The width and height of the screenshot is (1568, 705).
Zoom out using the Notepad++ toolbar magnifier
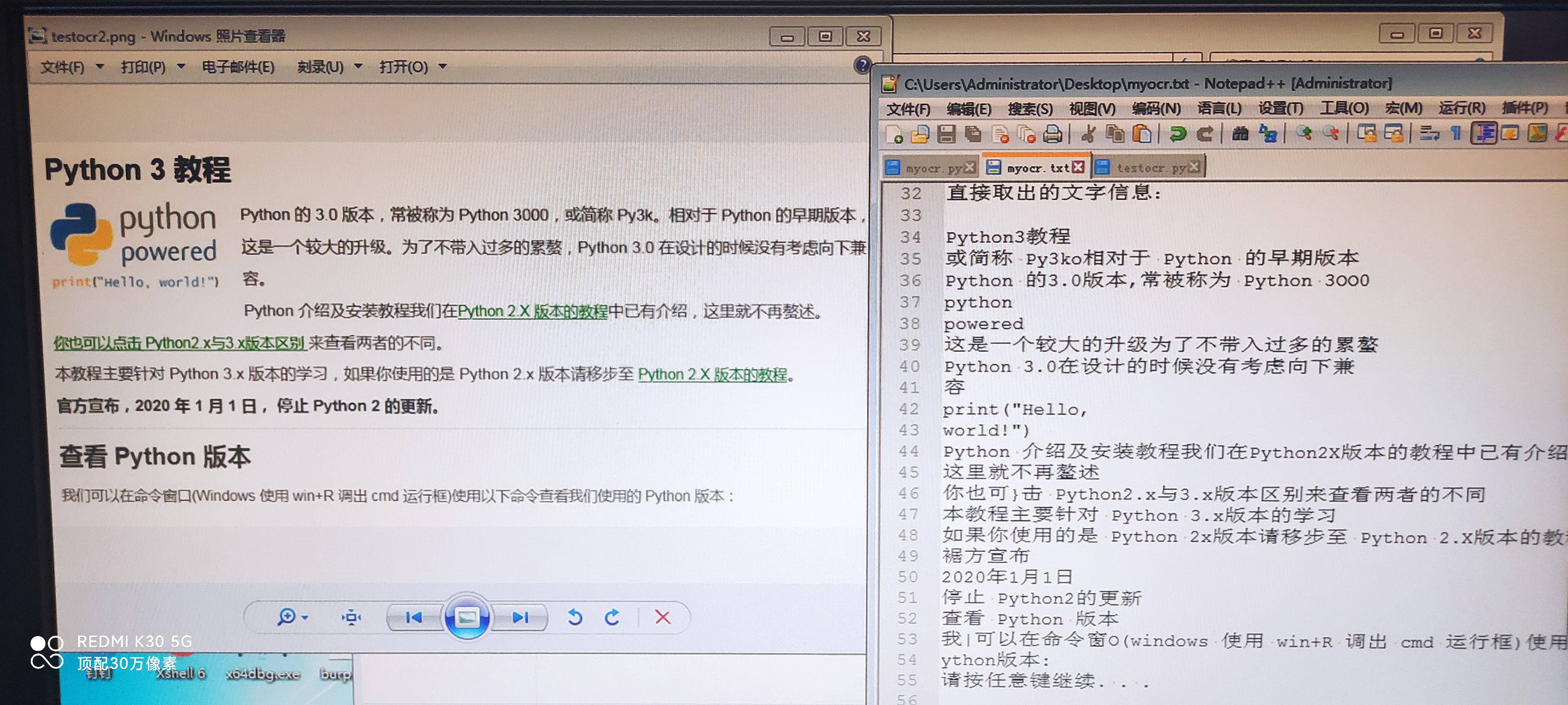click(1331, 133)
